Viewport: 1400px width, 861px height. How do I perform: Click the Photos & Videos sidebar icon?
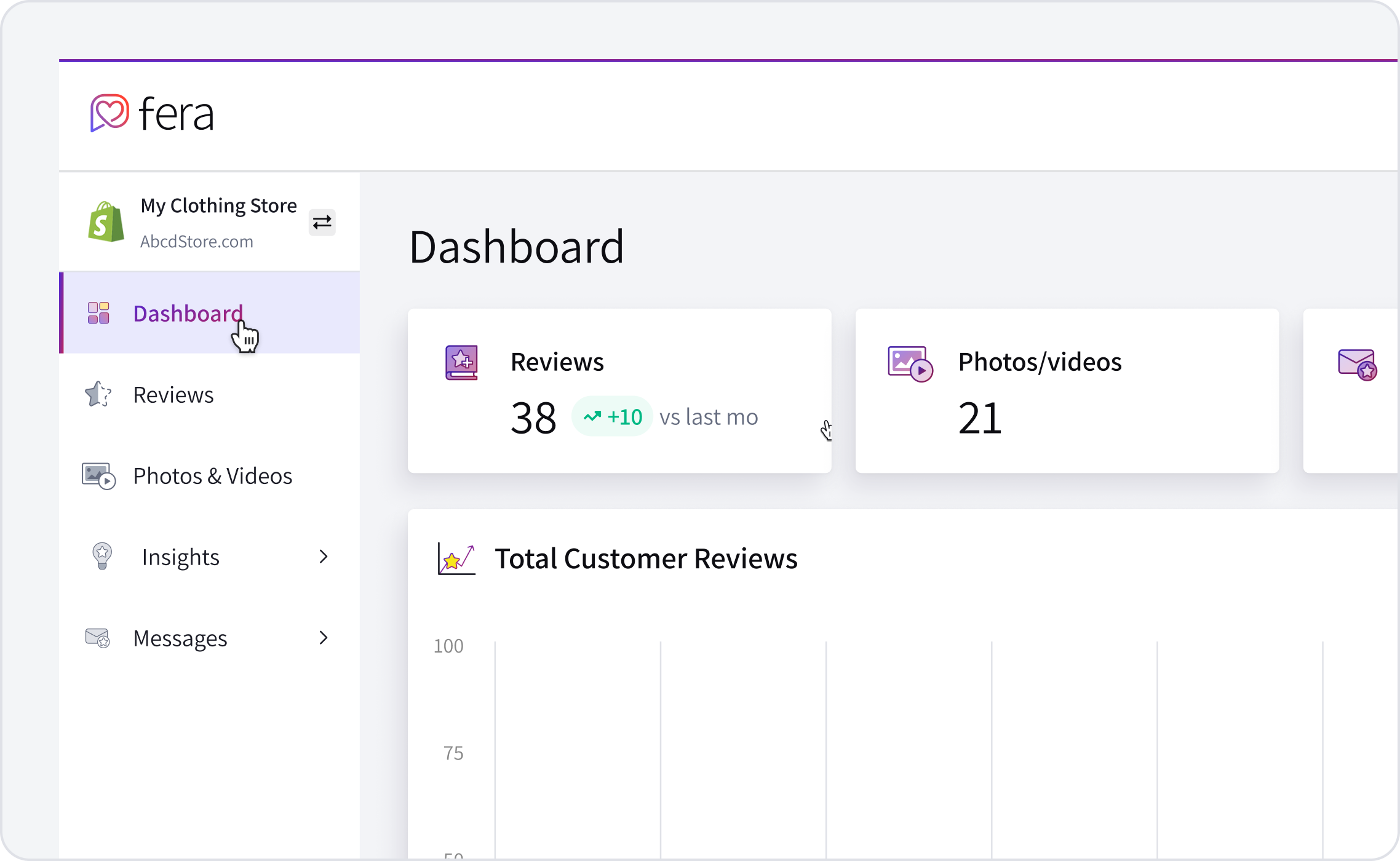(x=98, y=476)
